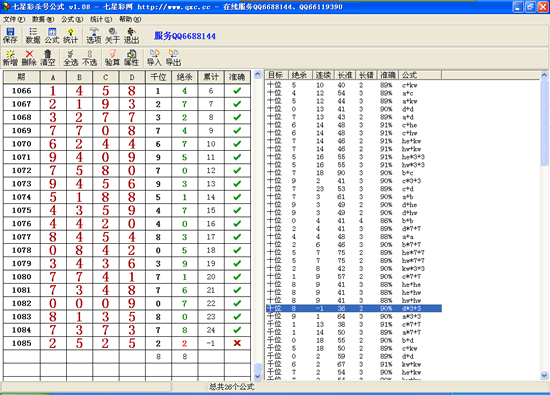Select the he+he formula row

[354, 284]
